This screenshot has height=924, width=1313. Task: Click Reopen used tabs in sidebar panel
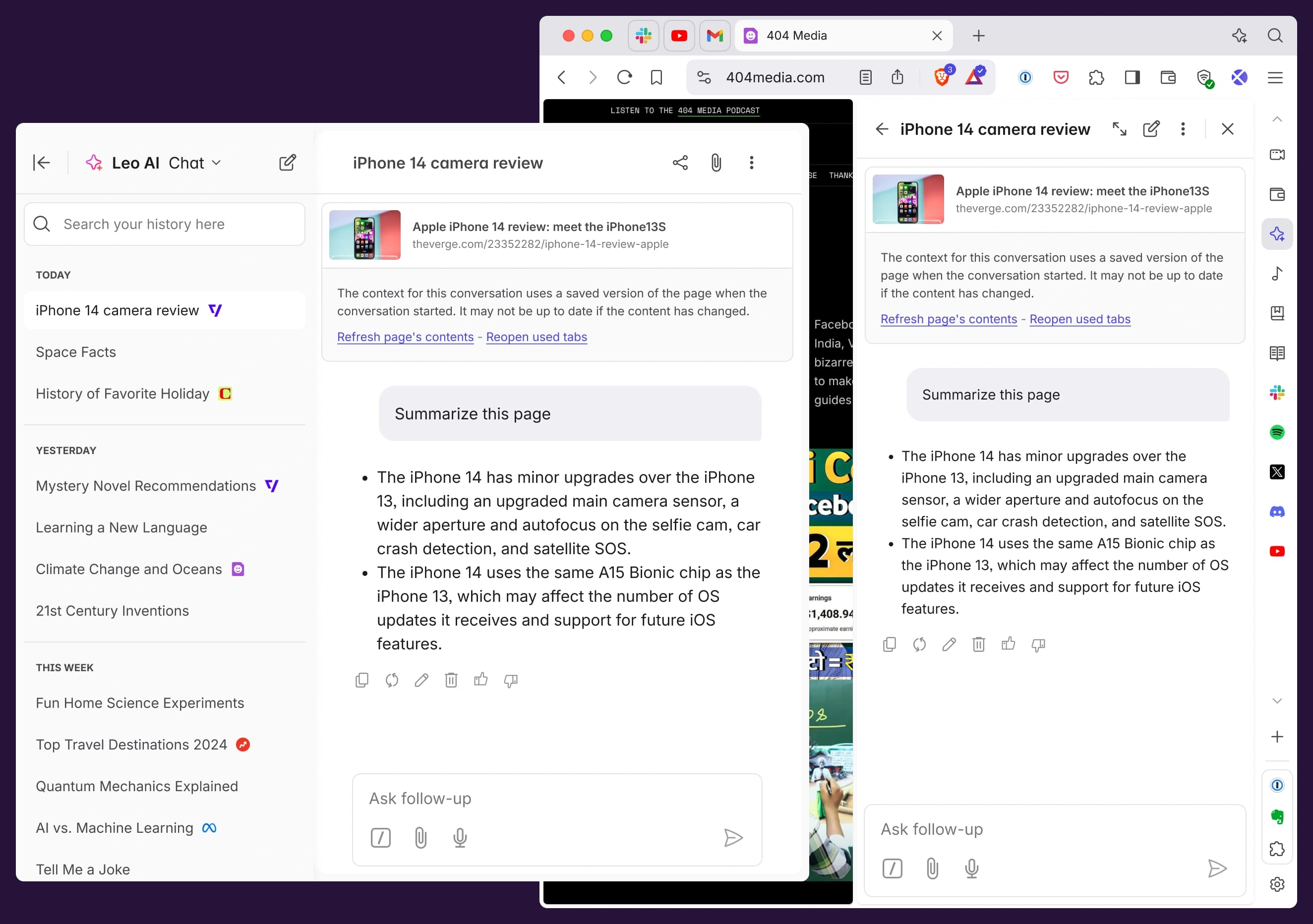[x=1079, y=319]
